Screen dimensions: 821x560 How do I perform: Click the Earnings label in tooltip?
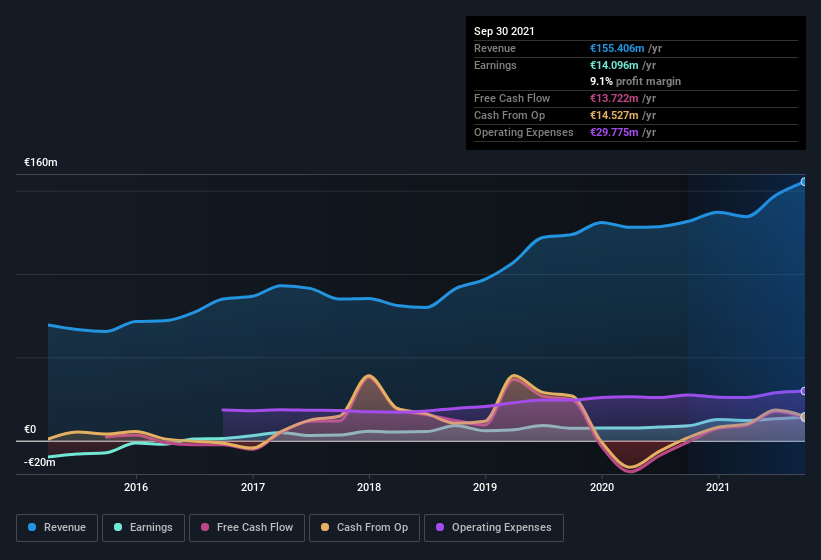click(x=495, y=65)
